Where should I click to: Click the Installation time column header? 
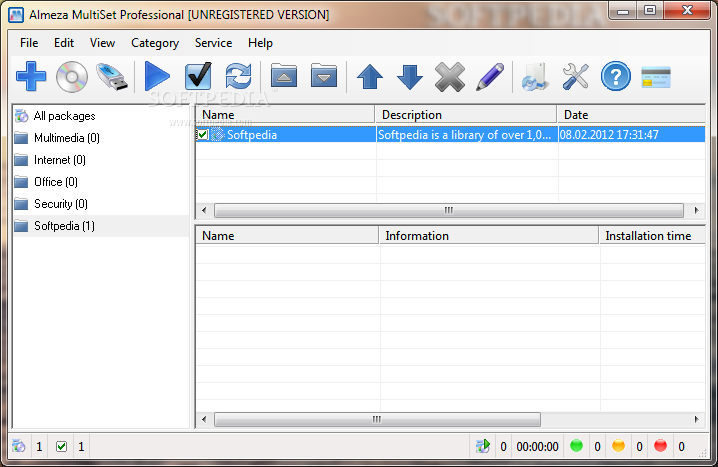(x=653, y=236)
